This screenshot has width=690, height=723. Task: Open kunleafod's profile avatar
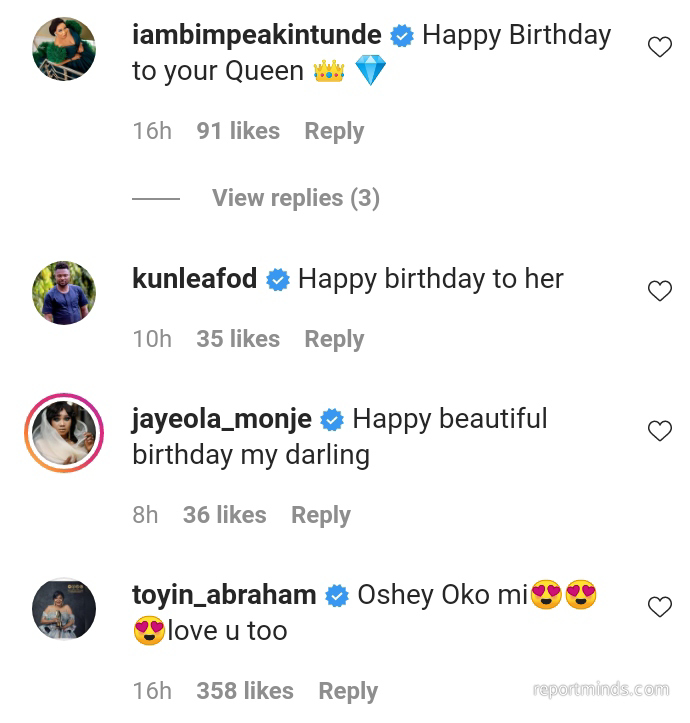coord(64,293)
